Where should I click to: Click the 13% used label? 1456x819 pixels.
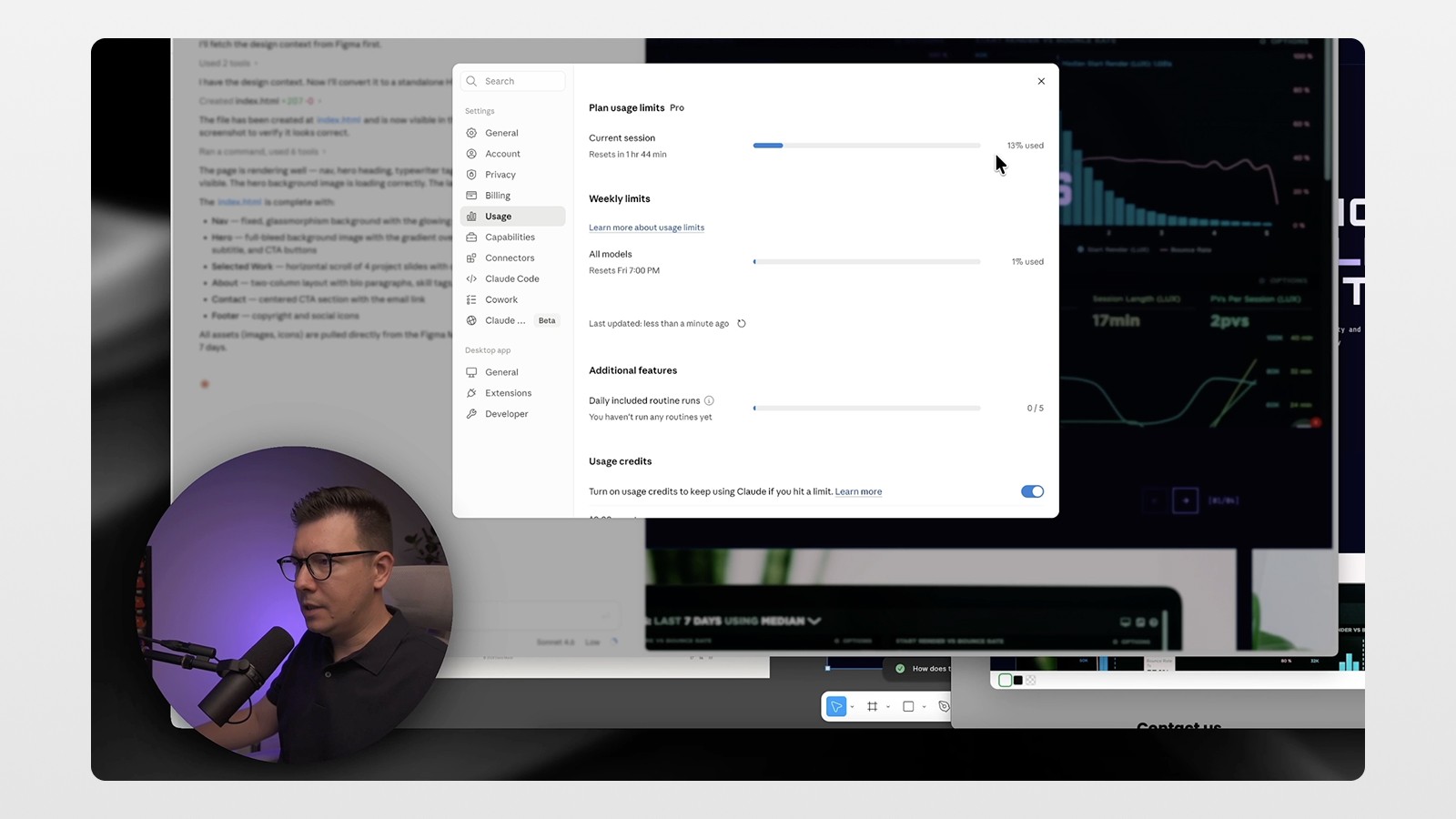click(x=1025, y=146)
